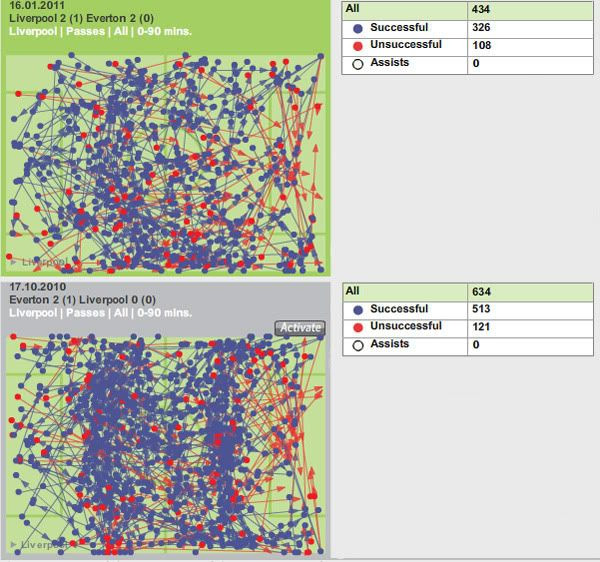600x562 pixels.
Task: Click Liverpool link in bottom chart header
Action: (33, 313)
